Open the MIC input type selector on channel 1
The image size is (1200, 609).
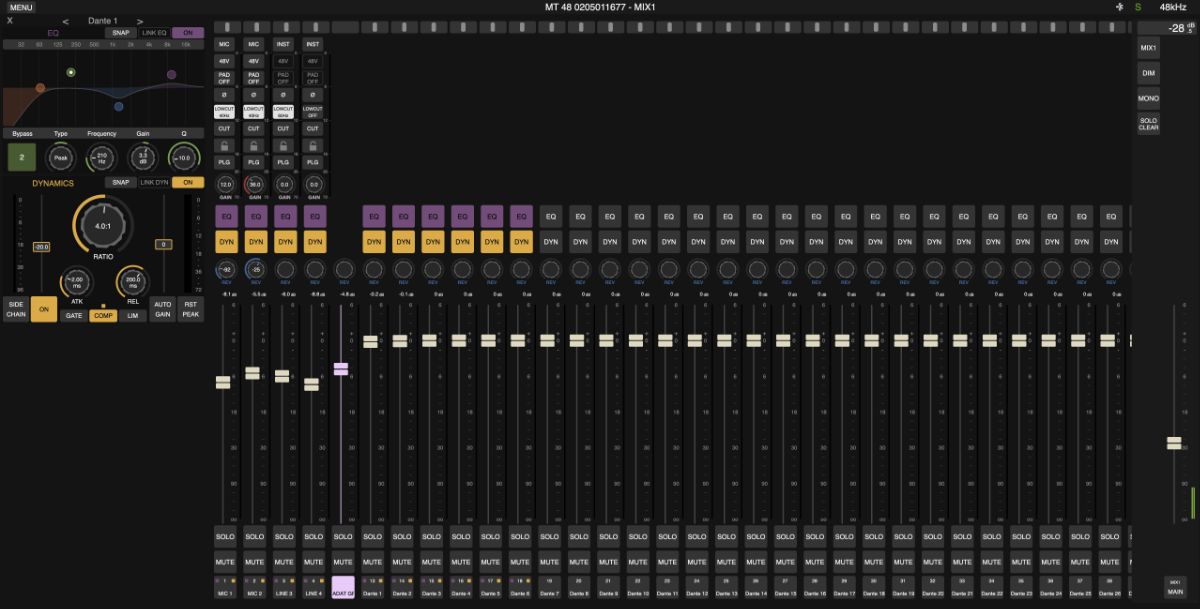(x=225, y=44)
